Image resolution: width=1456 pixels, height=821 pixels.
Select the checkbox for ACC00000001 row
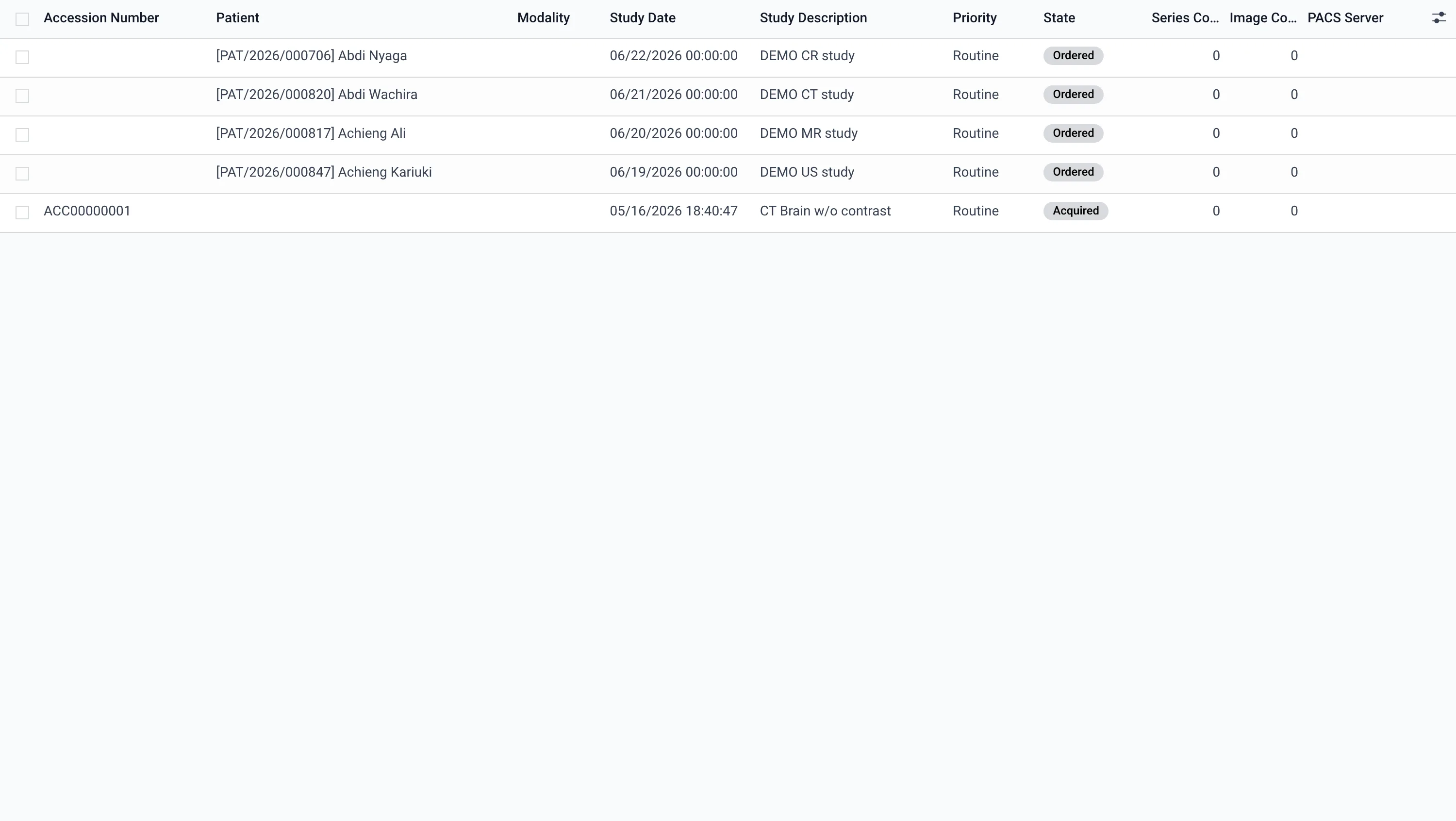click(22, 213)
